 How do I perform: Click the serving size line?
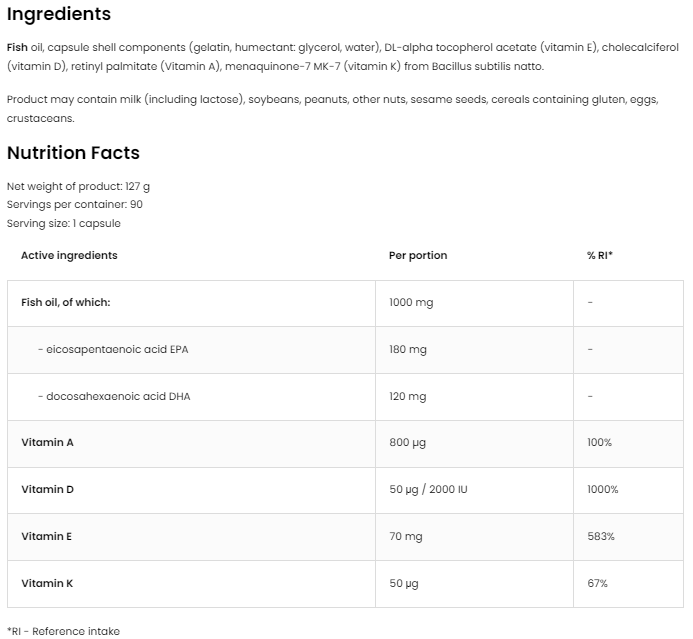pyautogui.click(x=63, y=223)
